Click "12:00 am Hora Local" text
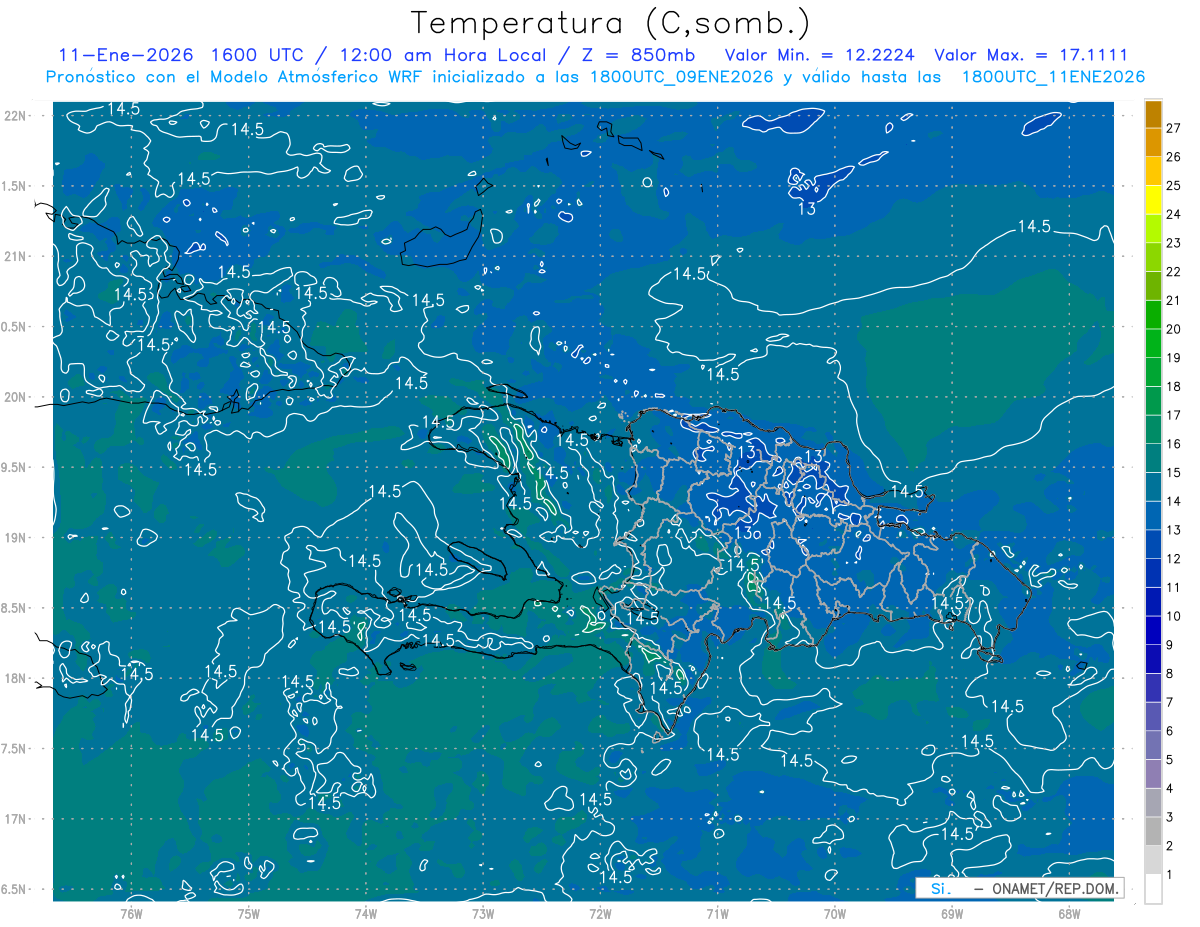 441,56
